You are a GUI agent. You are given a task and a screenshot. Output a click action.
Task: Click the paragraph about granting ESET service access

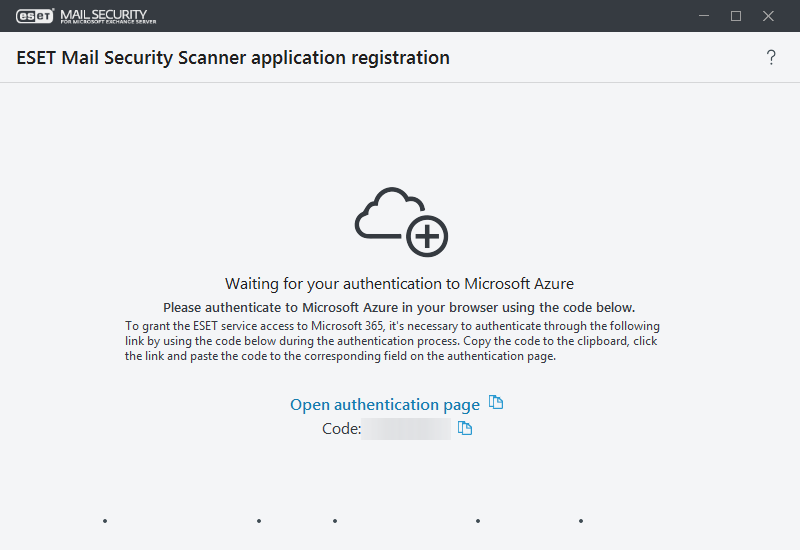coord(392,341)
